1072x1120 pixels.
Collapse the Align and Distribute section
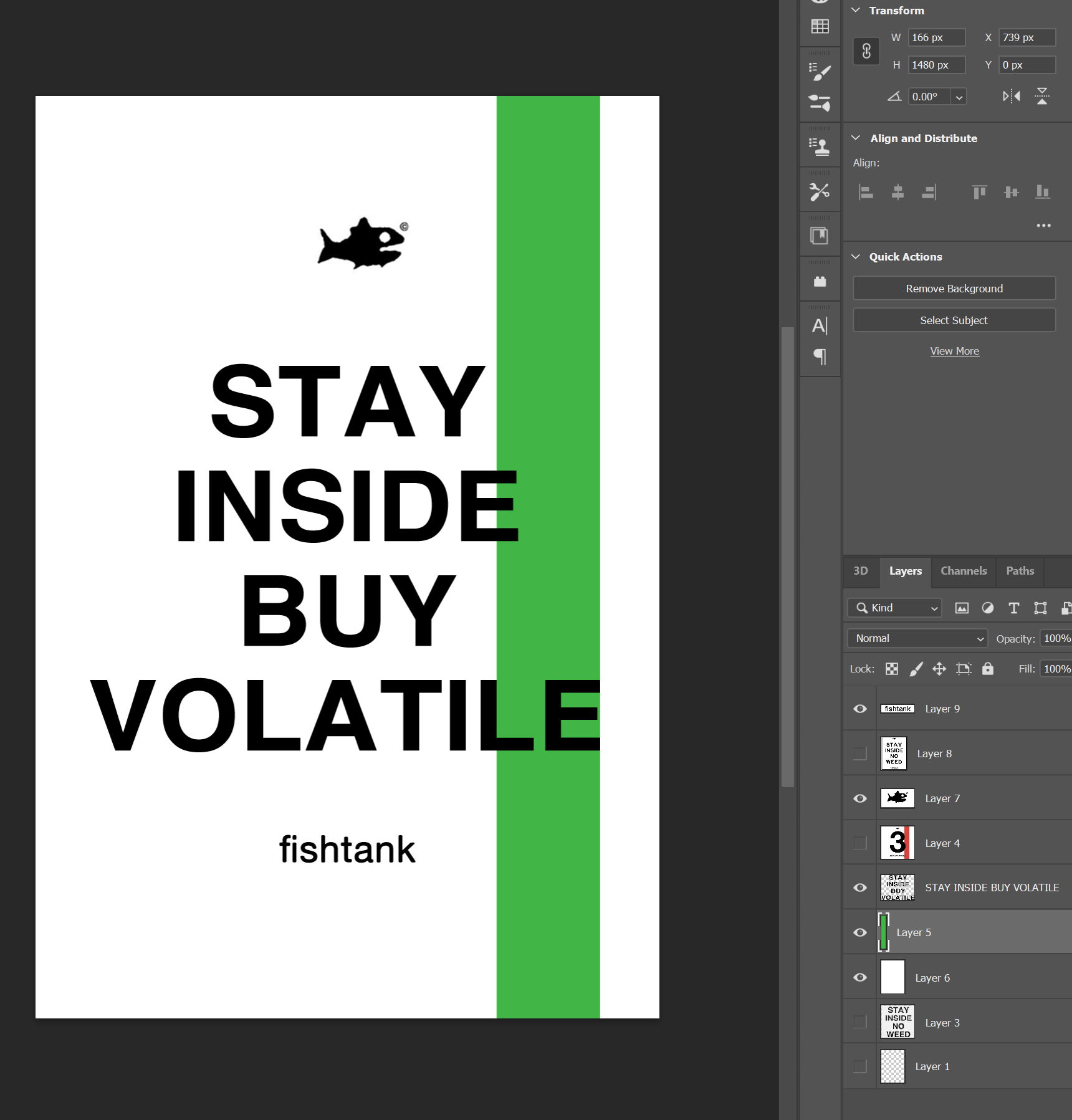[x=856, y=138]
